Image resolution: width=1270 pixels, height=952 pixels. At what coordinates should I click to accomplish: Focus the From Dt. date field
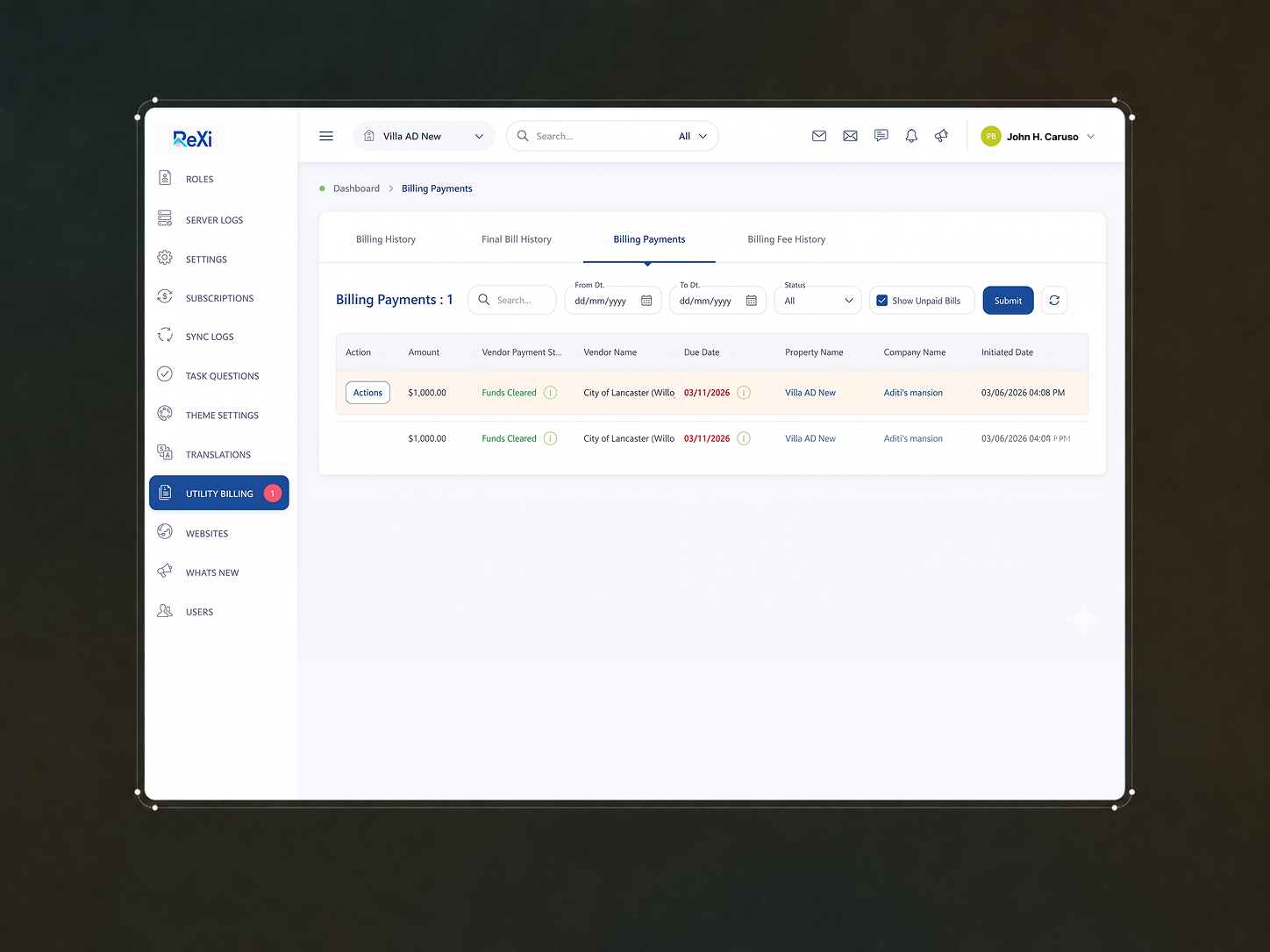[x=613, y=301]
